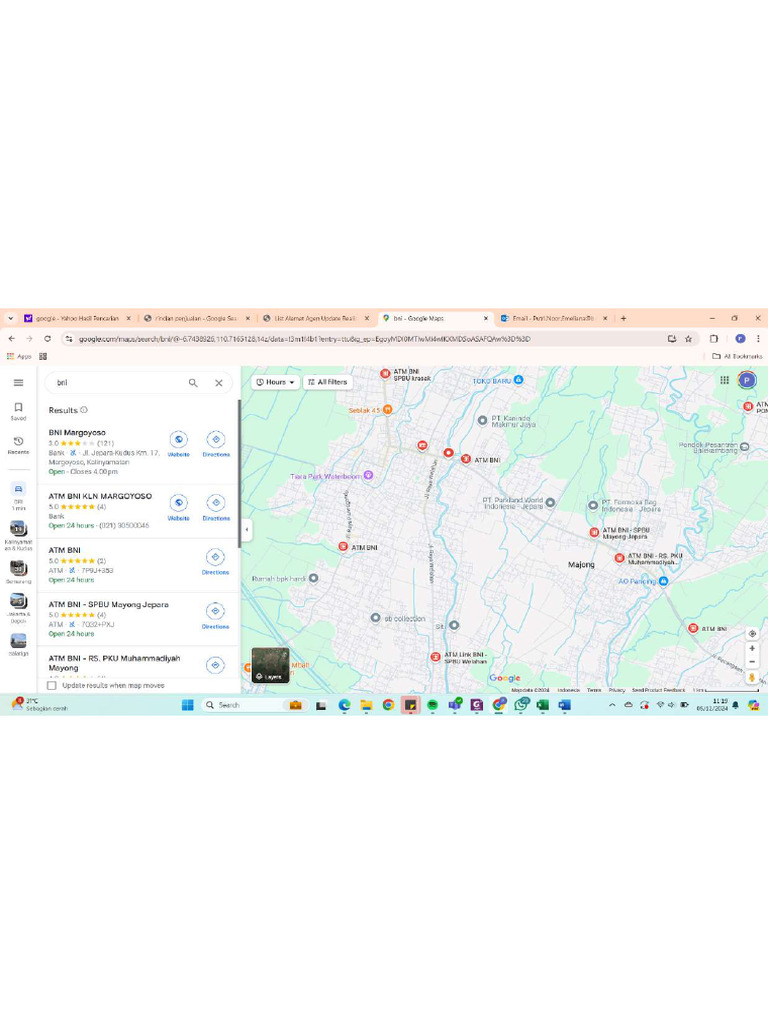This screenshot has width=768, height=1024.
Task: Open All Bookmarks folder
Action: pyautogui.click(x=737, y=356)
